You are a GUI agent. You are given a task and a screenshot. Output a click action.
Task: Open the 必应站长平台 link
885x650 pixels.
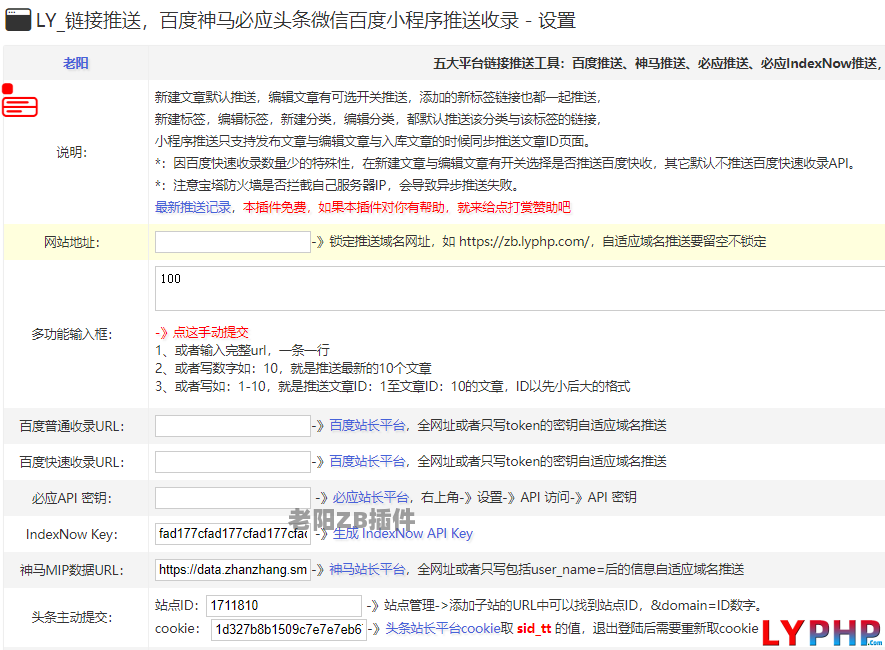(370, 497)
